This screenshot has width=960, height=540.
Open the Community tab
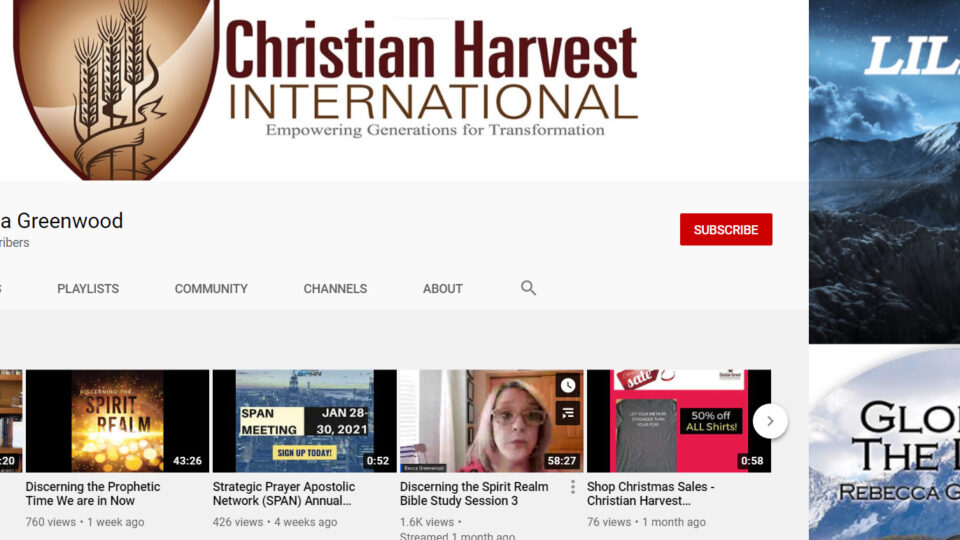point(211,288)
